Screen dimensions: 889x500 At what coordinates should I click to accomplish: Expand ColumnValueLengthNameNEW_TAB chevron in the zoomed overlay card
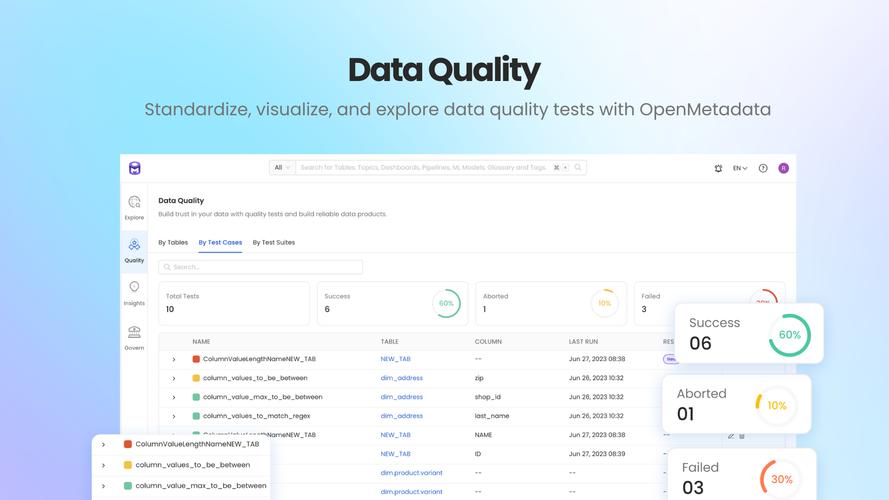tap(103, 444)
